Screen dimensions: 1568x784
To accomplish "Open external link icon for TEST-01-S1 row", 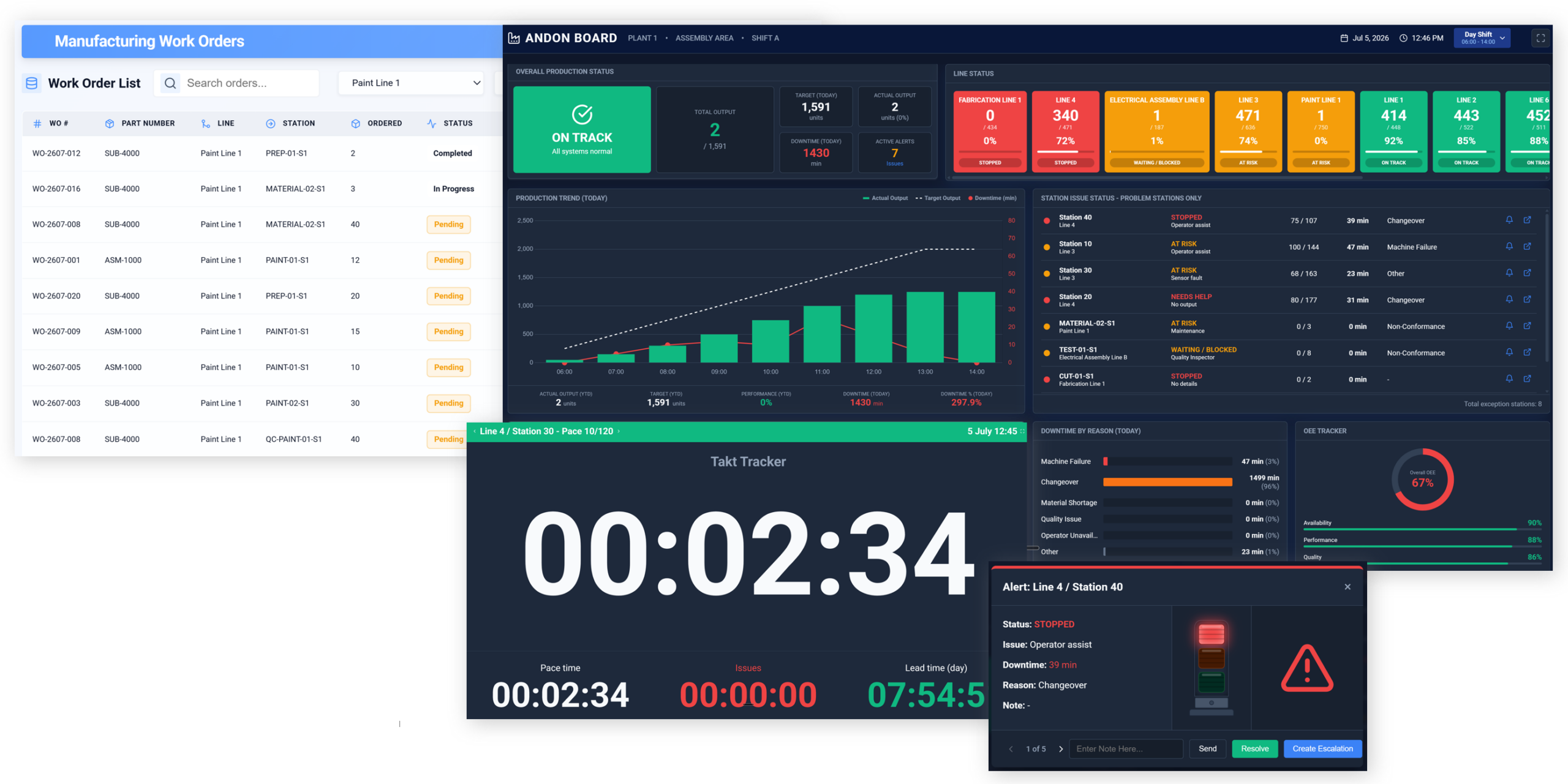I will tap(1528, 352).
